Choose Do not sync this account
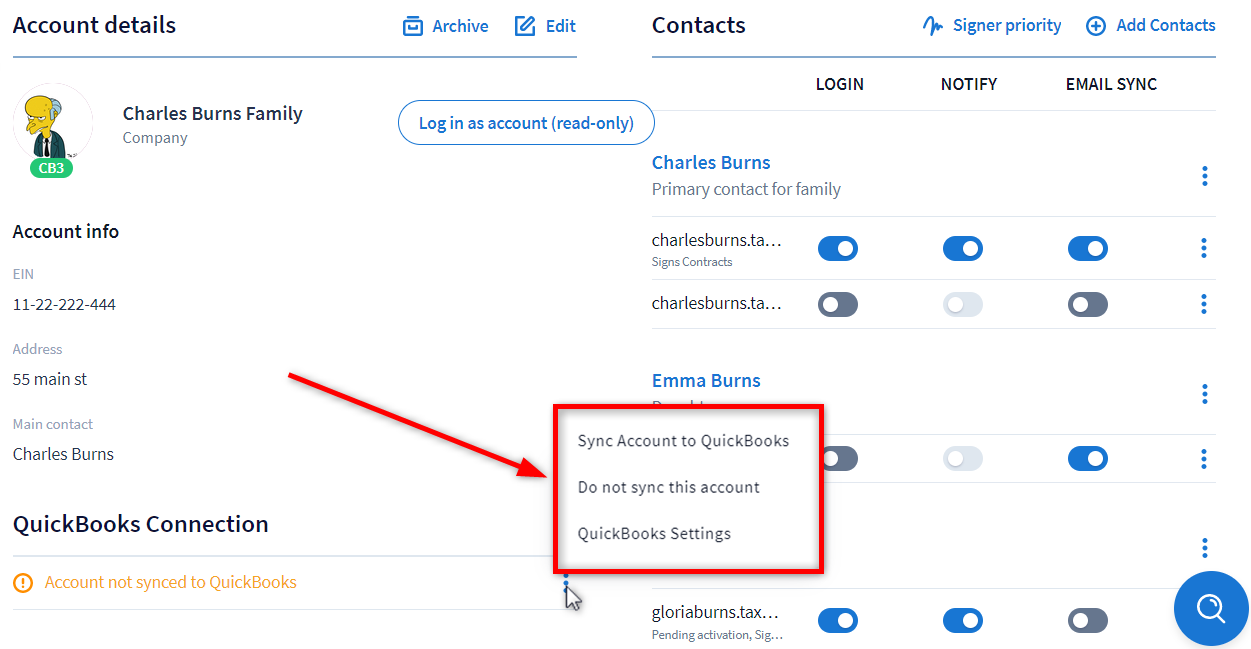 click(x=669, y=487)
